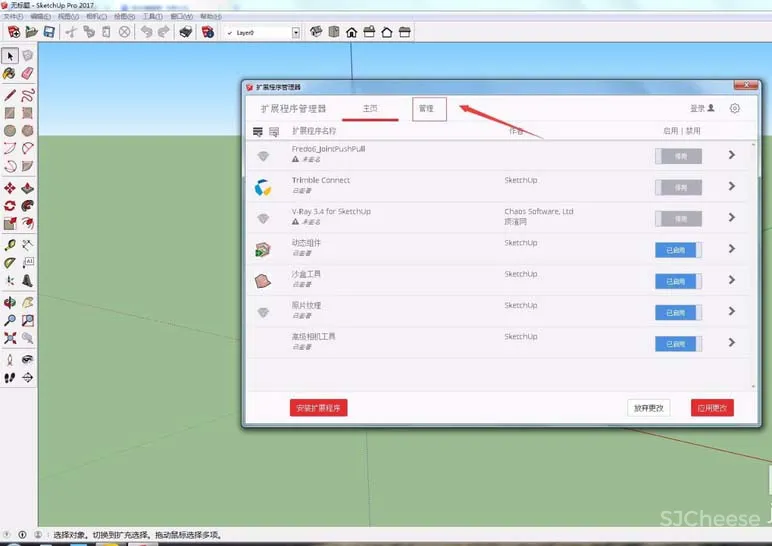This screenshot has width=772, height=546.
Task: Expand 高级相机工具 row chevron
Action: point(732,343)
